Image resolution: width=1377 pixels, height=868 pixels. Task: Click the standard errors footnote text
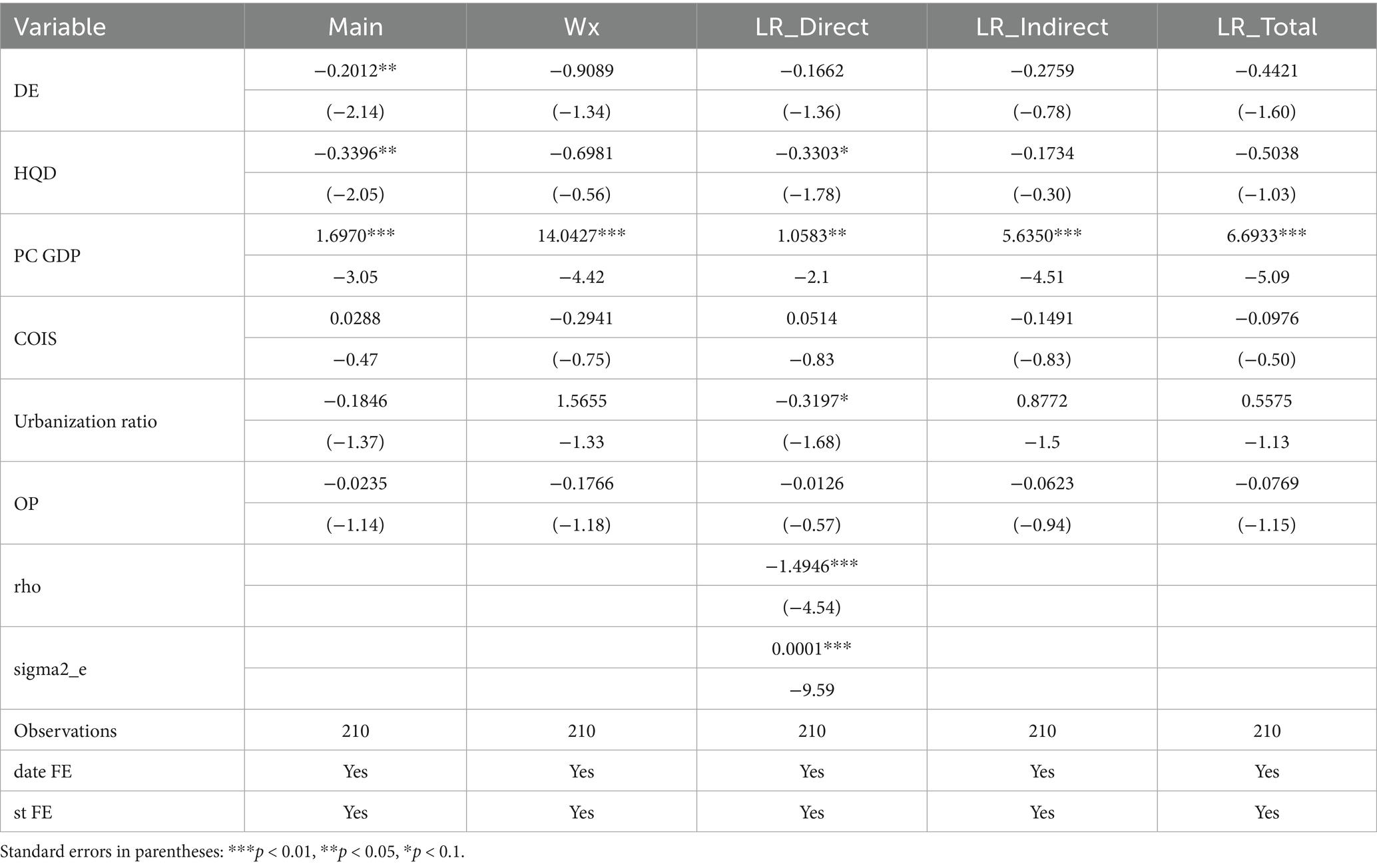232,852
